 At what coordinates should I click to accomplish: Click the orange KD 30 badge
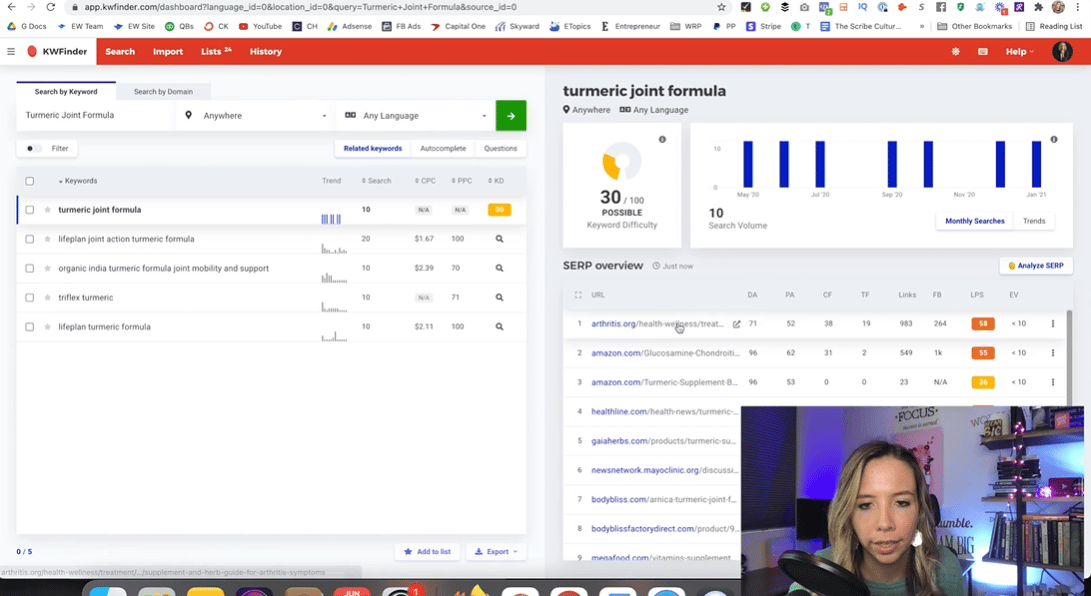[499, 209]
